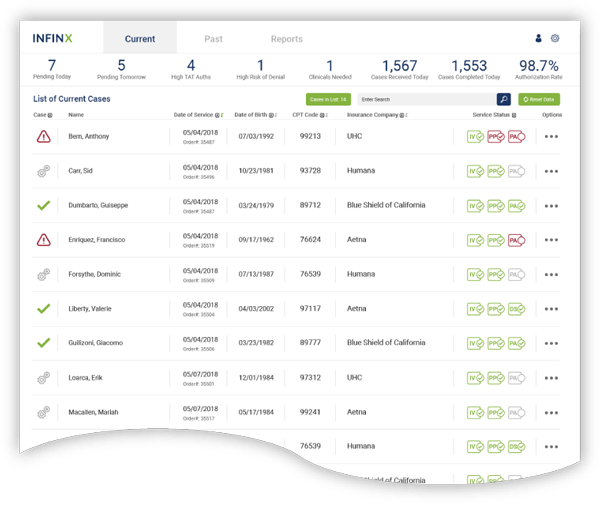Click gray PA status for Carr, Sid
This screenshot has height=523, width=600.
[x=517, y=171]
